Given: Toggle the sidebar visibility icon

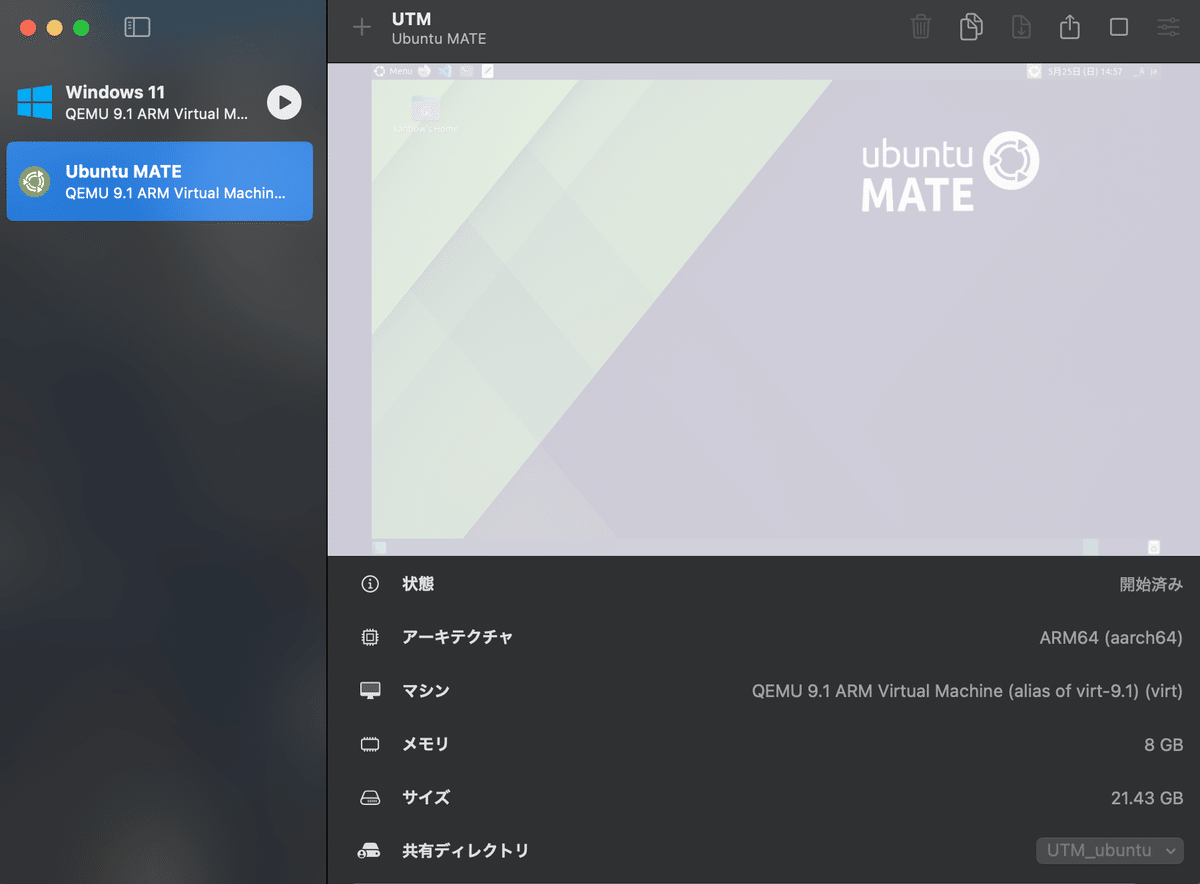Looking at the screenshot, I should [137, 27].
